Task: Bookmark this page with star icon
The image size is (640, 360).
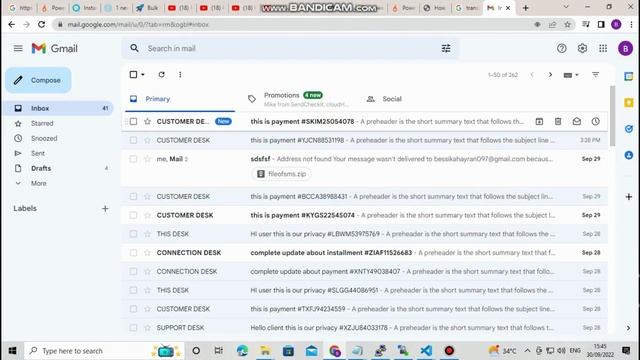Action: (x=567, y=24)
